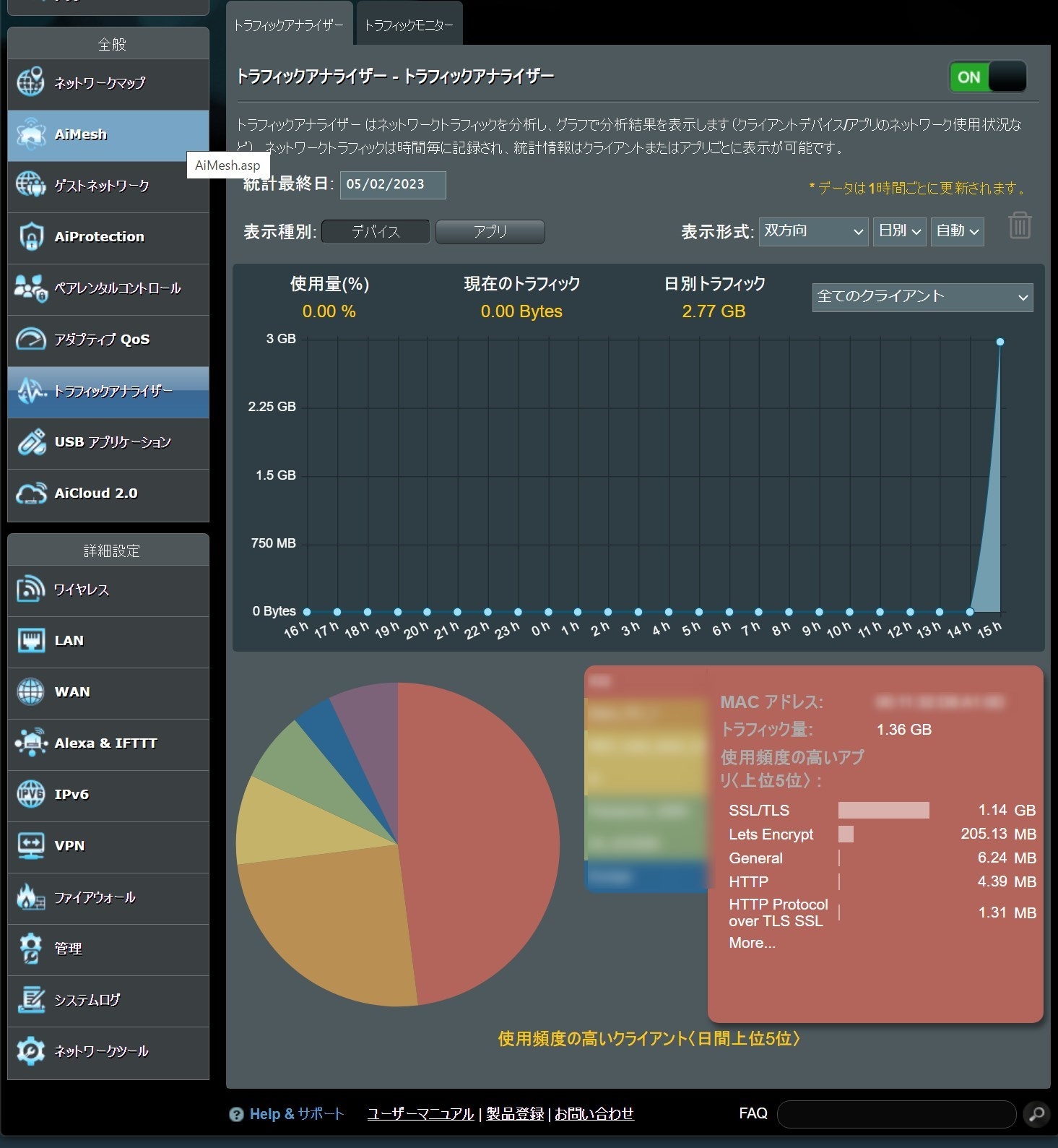Click the Network Map globe icon

coord(30,83)
